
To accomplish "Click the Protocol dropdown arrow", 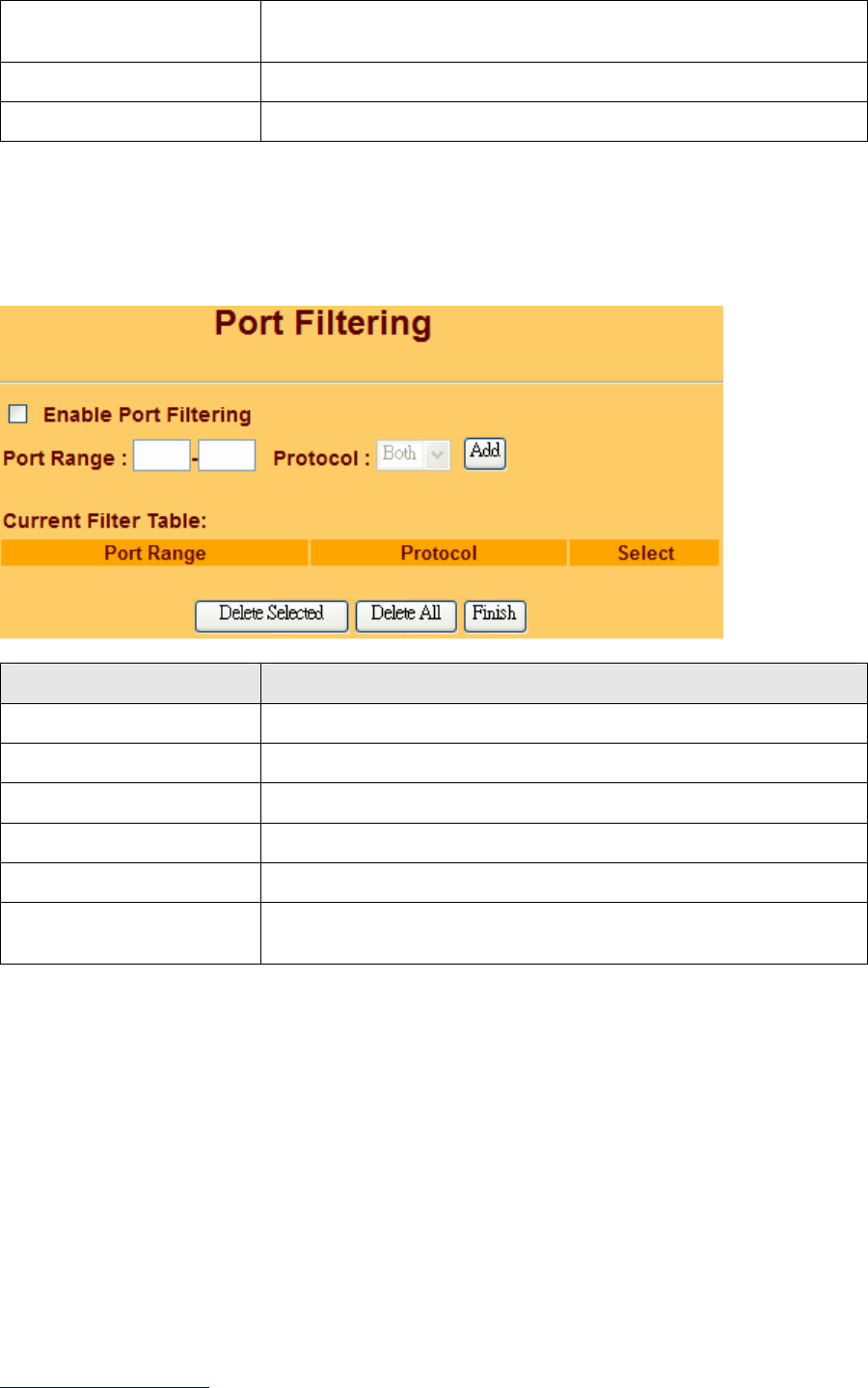I will [438, 455].
